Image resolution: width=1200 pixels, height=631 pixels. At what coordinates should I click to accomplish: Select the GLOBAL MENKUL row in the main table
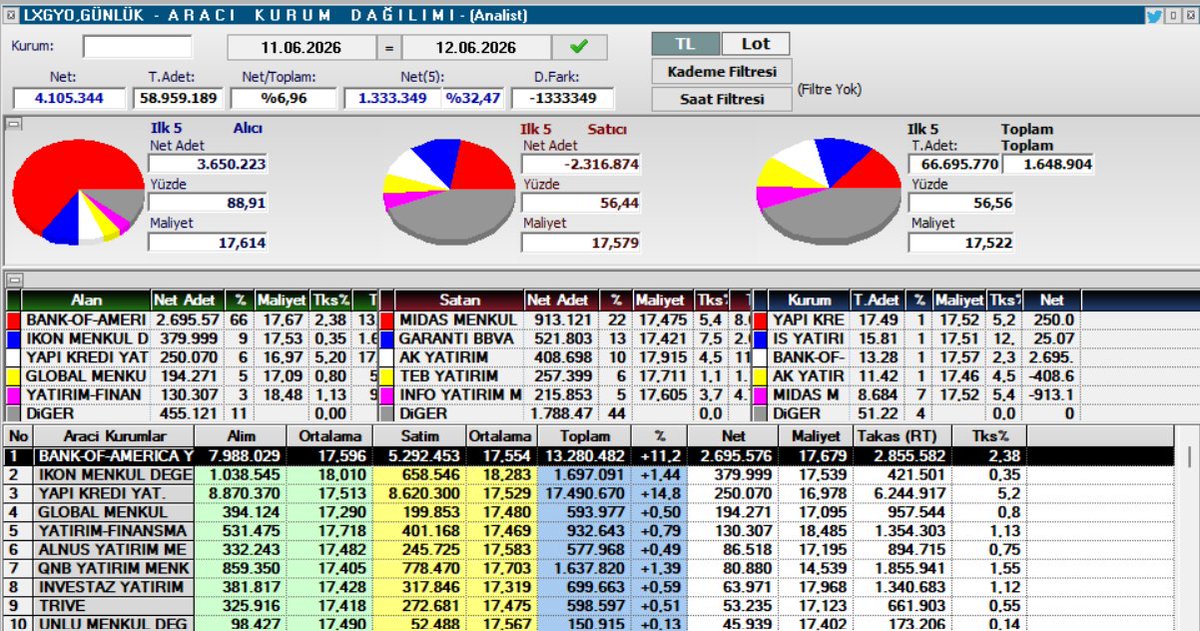590,512
